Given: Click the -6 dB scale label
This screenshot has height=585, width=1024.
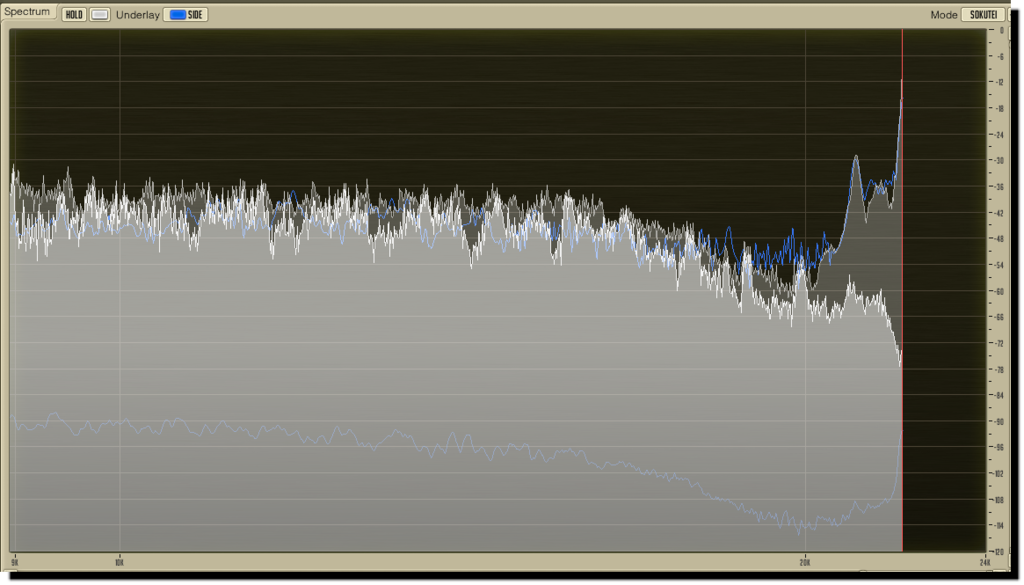Looking at the screenshot, I should point(1000,56).
